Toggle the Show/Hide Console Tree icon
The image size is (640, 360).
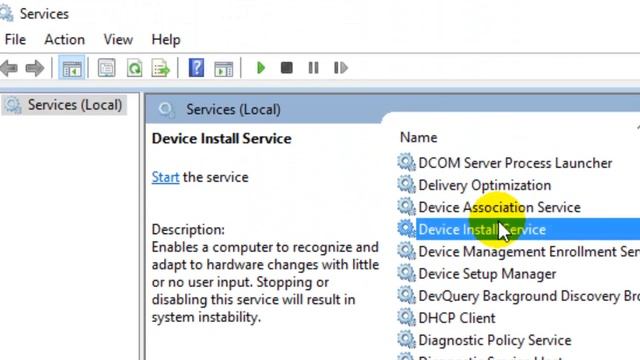tap(71, 68)
